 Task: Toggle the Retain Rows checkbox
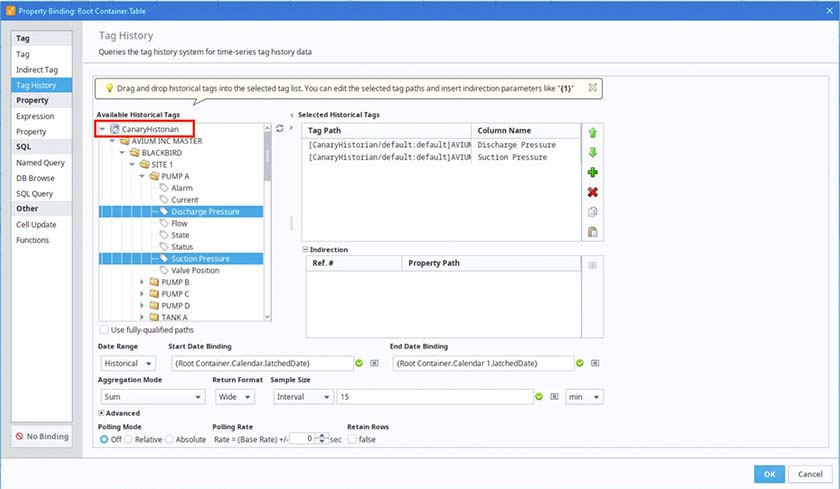click(352, 439)
